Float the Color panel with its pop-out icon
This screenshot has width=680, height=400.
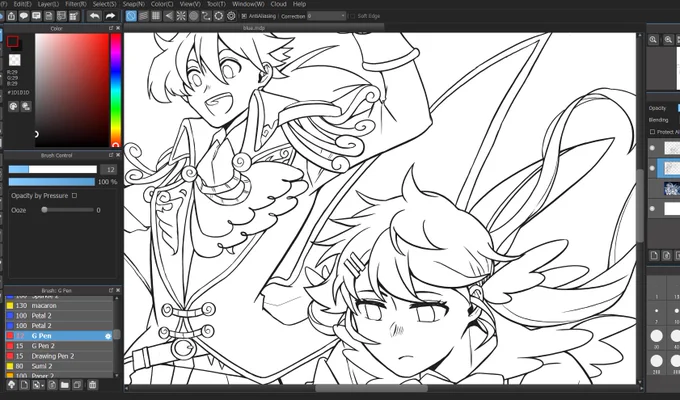(x=111, y=28)
